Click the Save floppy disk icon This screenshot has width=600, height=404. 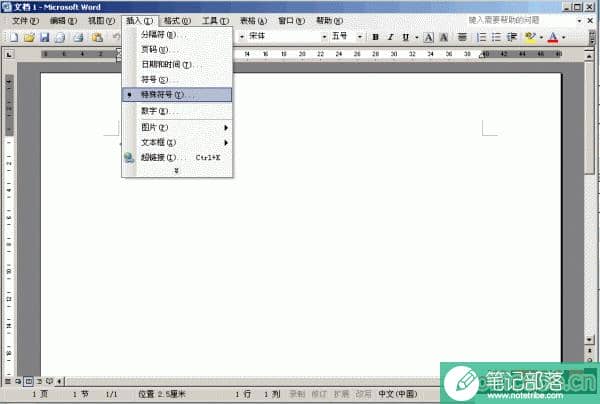pyautogui.click(x=44, y=37)
